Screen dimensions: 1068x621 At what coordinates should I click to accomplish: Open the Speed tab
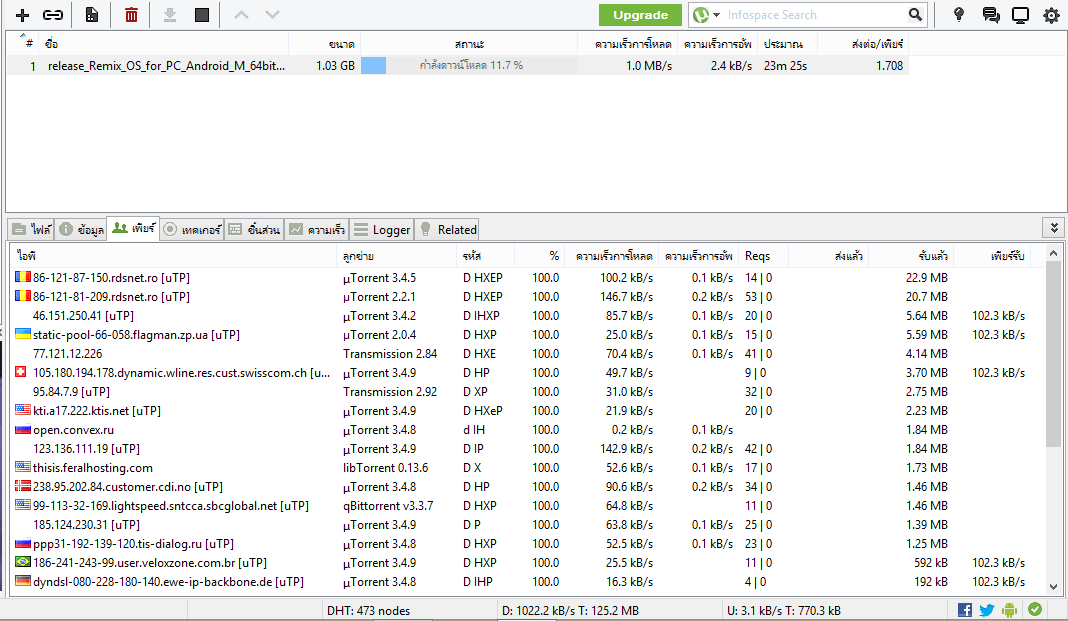pyautogui.click(x=317, y=229)
